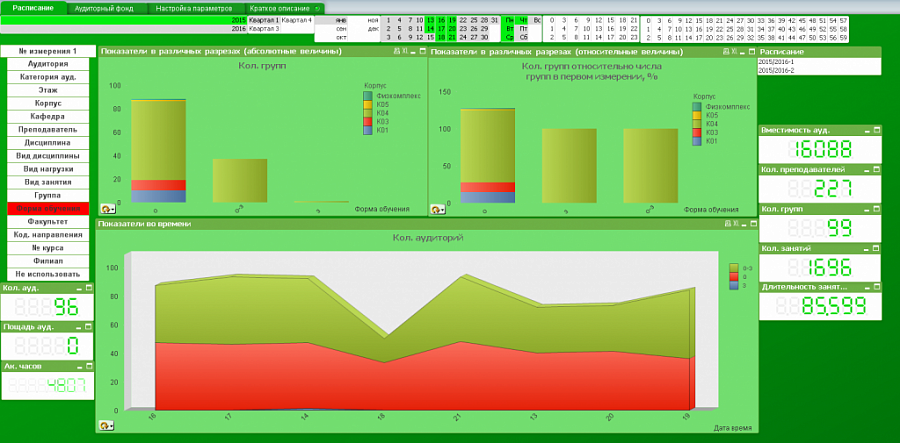
Task: Click the red К03 legend swatch in the absolute chart
Action: pyautogui.click(x=368, y=121)
